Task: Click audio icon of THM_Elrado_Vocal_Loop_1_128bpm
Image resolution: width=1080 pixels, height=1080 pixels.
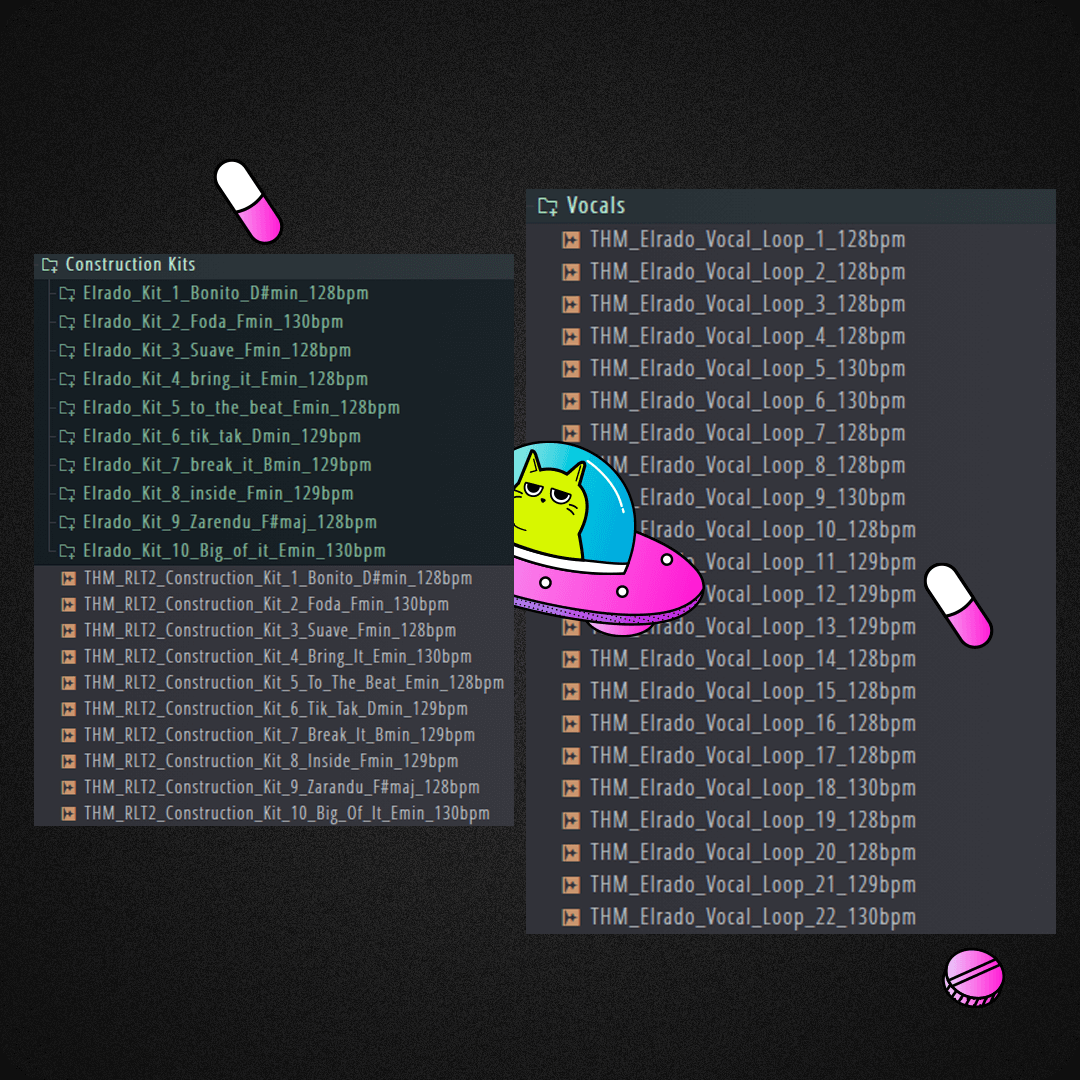Action: [571, 240]
